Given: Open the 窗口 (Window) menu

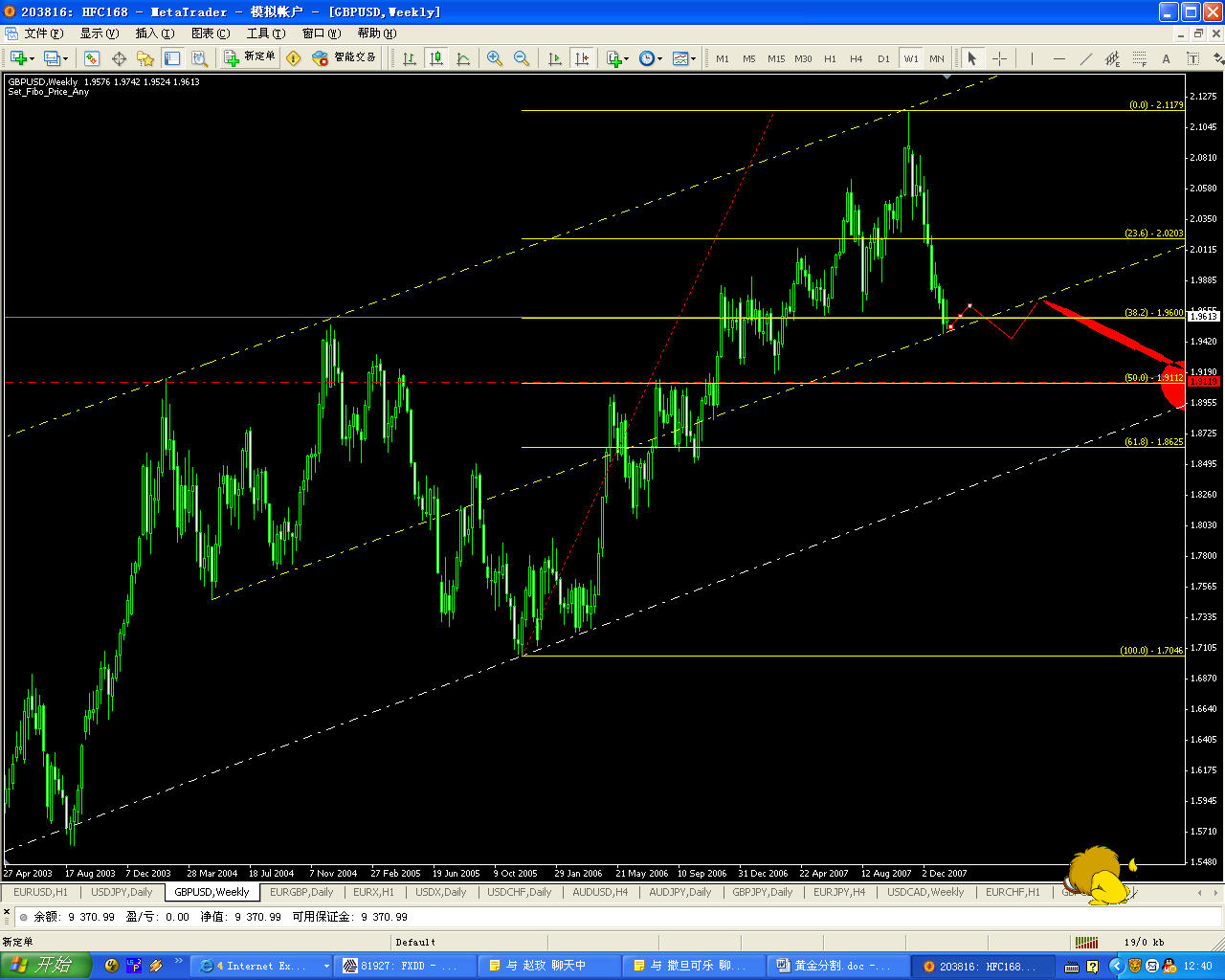Looking at the screenshot, I should tap(321, 33).
